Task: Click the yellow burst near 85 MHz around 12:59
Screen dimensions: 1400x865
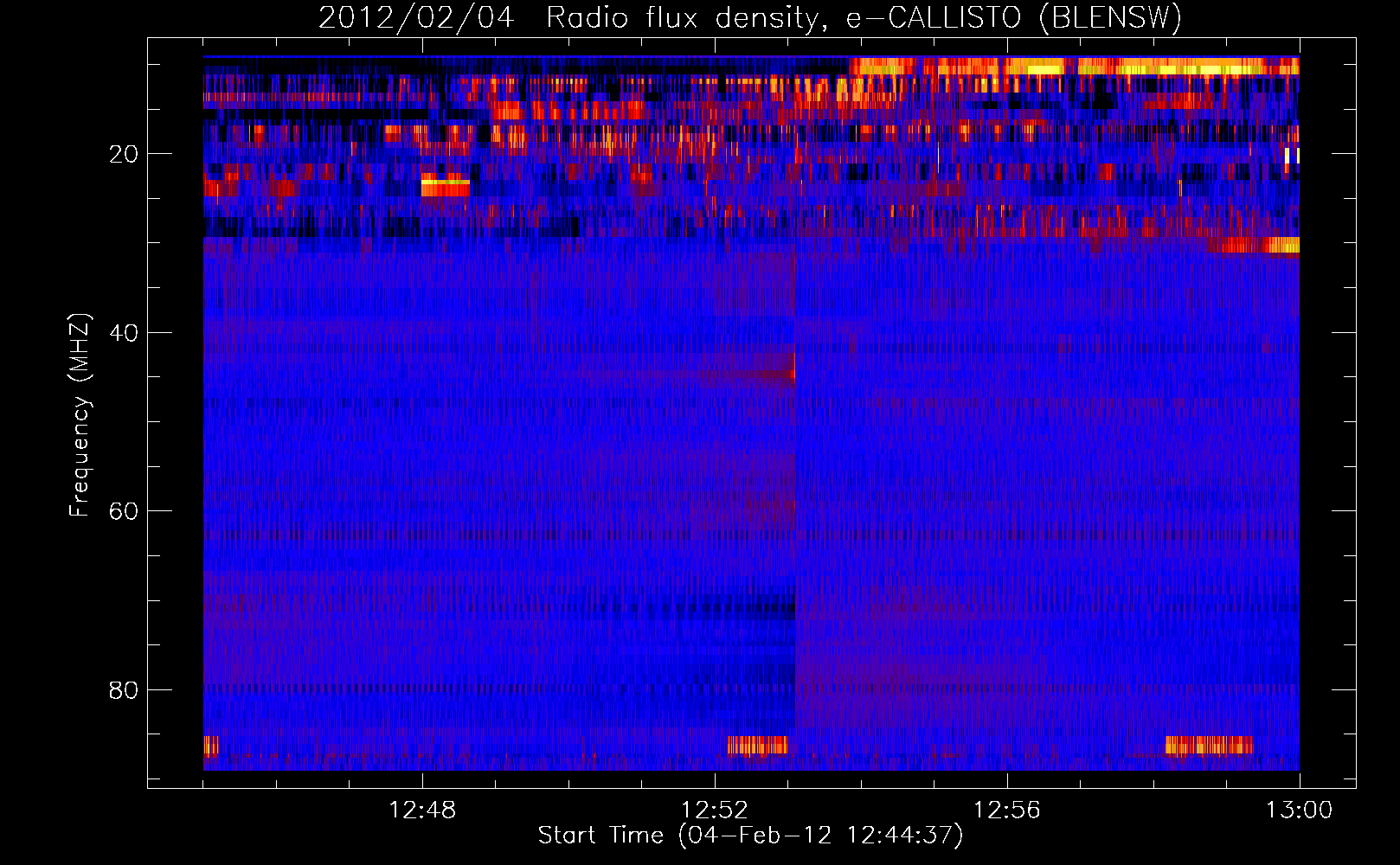Action: pyautogui.click(x=1210, y=745)
